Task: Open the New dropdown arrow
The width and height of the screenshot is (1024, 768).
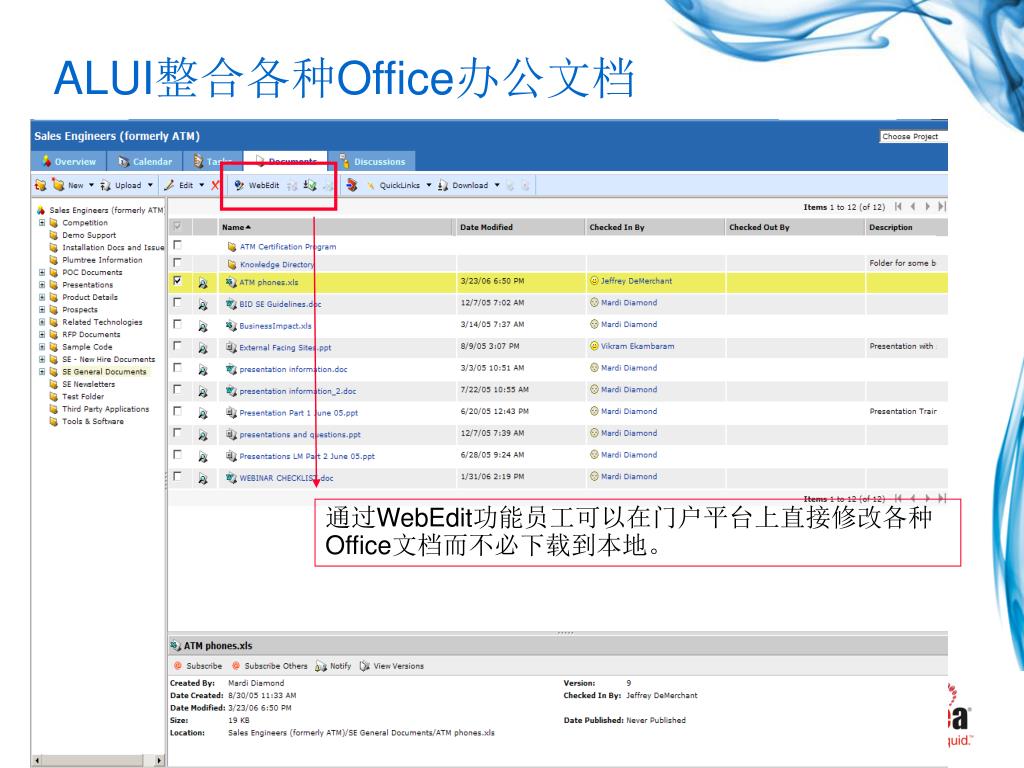Action: coord(91,185)
